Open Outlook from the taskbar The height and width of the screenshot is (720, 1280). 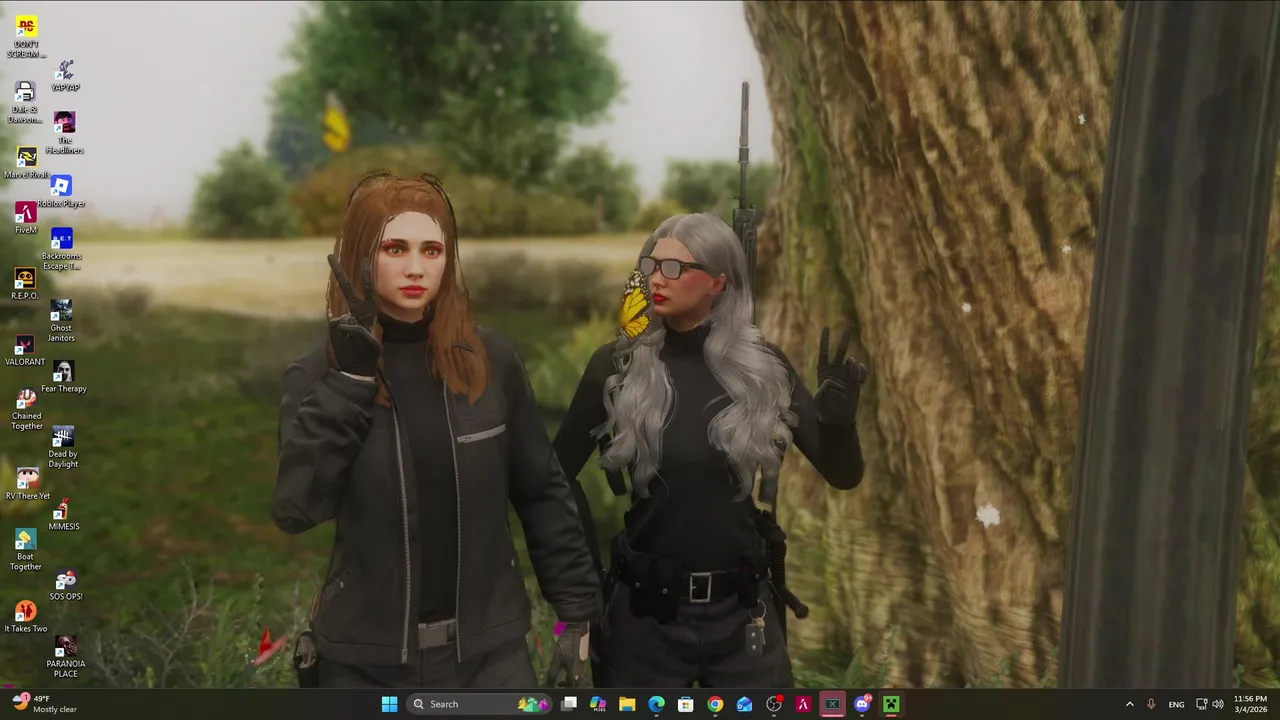pyautogui.click(x=744, y=704)
